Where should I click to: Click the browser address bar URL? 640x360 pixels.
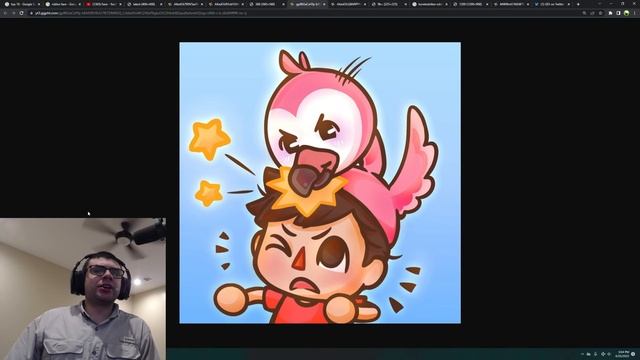click(141, 13)
